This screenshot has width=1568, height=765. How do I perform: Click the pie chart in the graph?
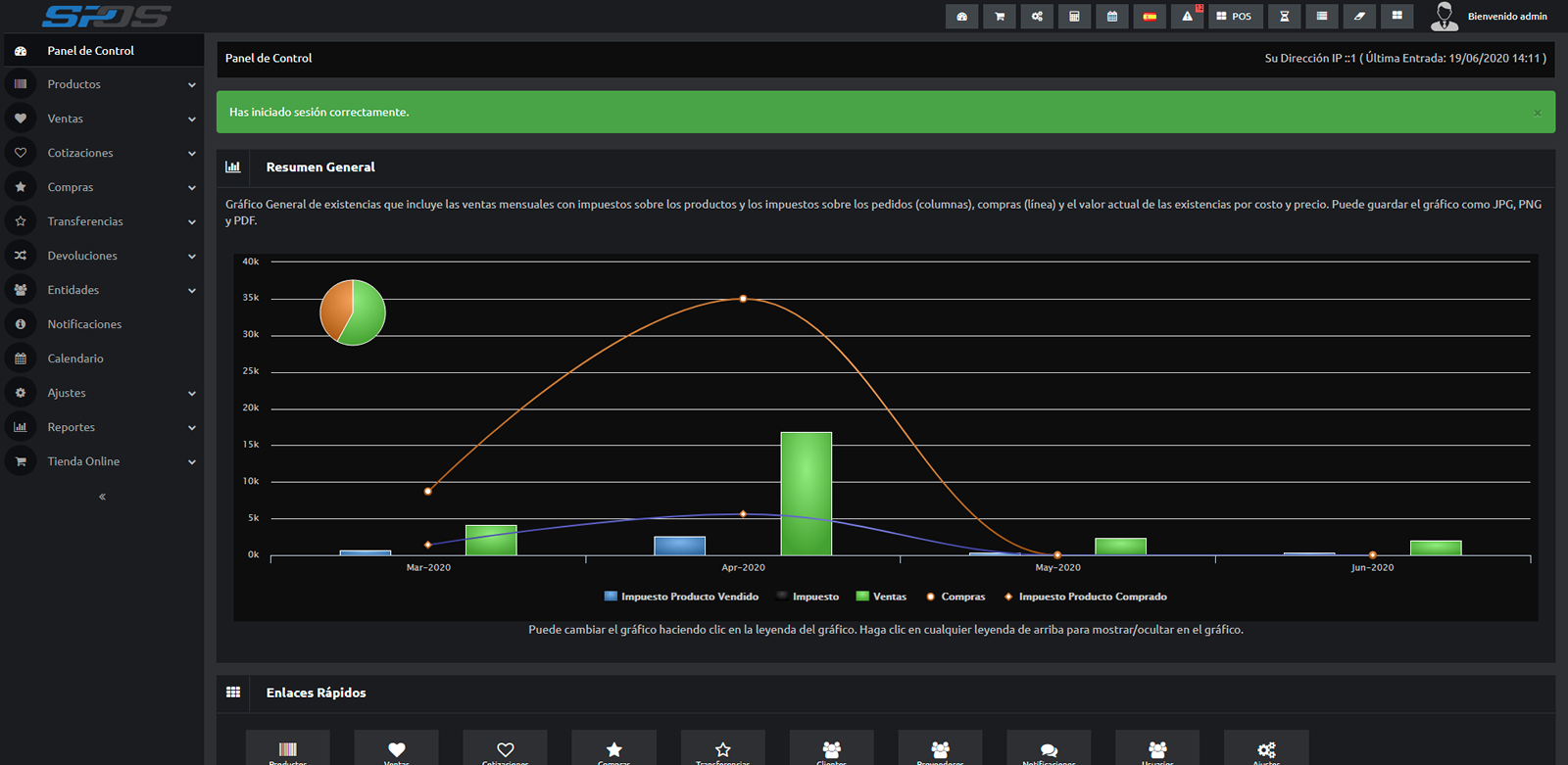tap(353, 312)
